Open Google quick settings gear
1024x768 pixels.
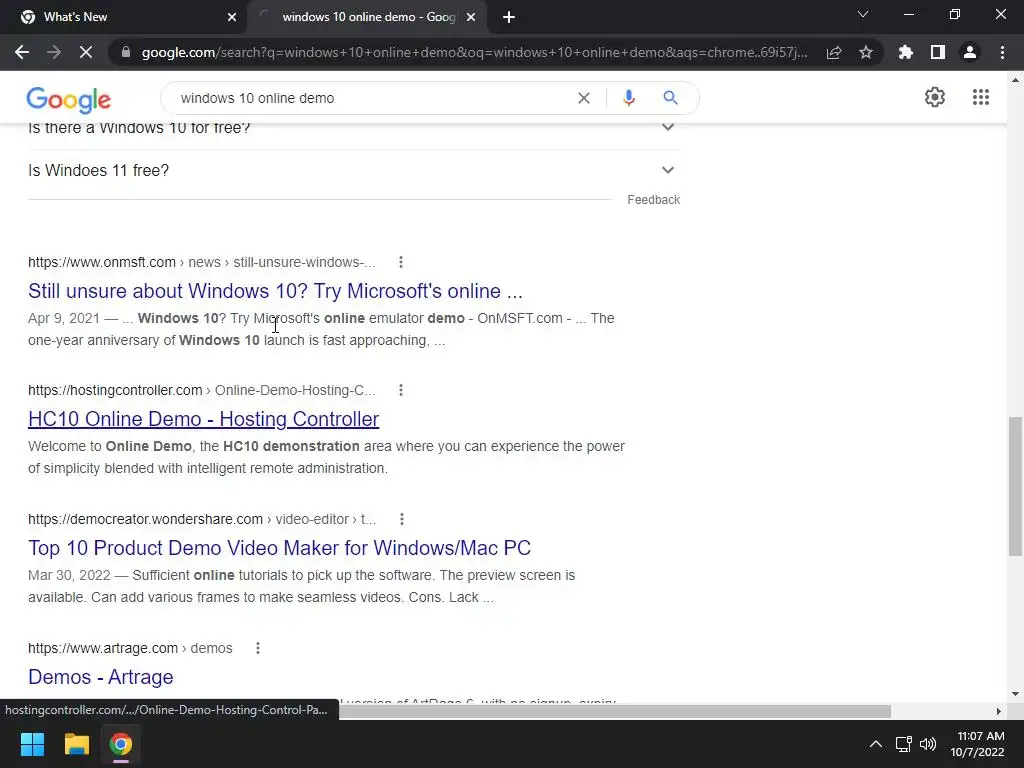pyautogui.click(x=935, y=97)
